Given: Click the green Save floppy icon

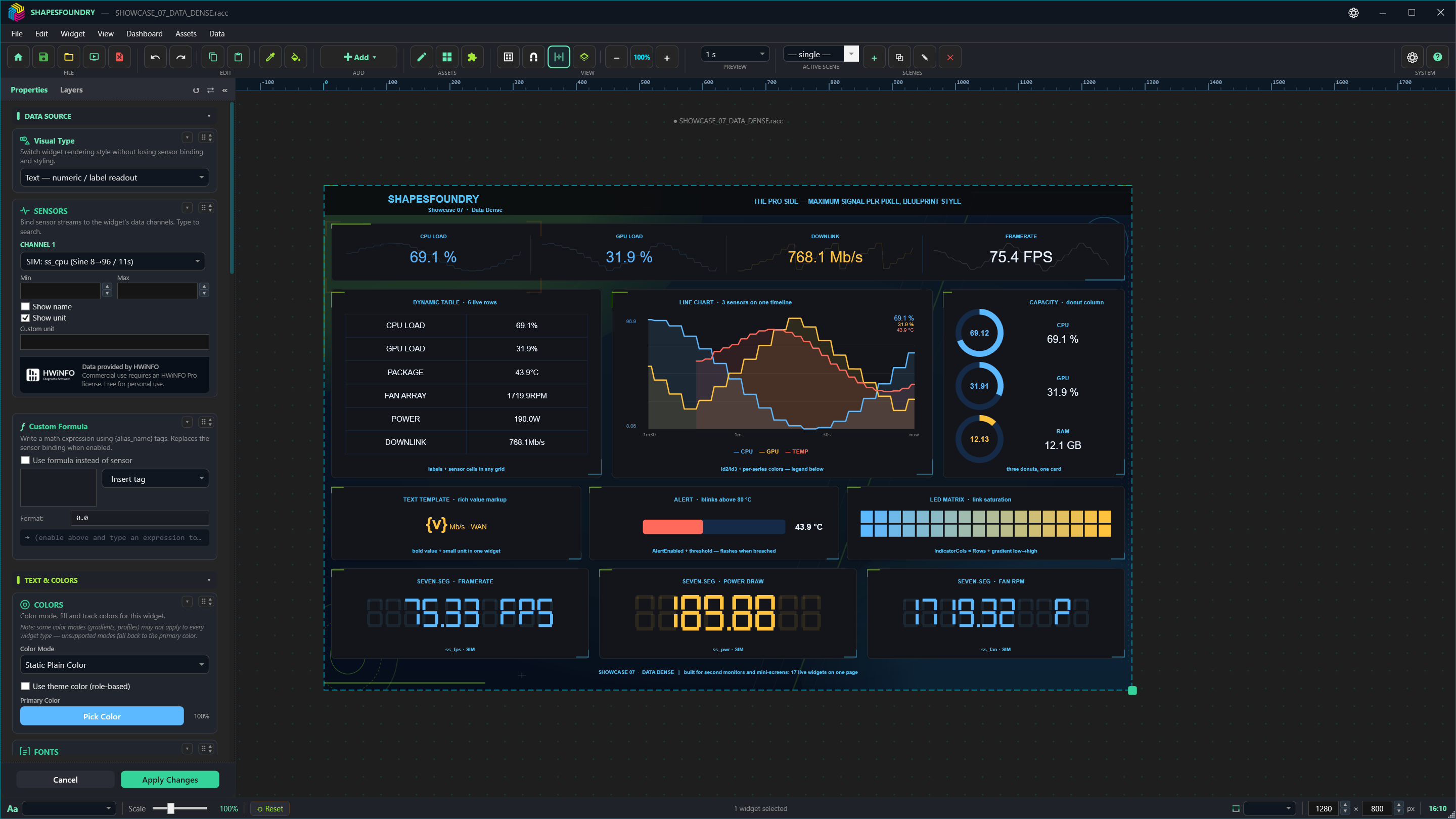Looking at the screenshot, I should (x=43, y=57).
